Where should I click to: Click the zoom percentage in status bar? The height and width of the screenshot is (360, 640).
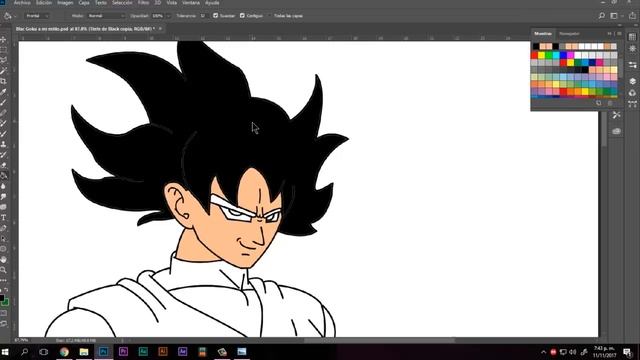(22, 340)
